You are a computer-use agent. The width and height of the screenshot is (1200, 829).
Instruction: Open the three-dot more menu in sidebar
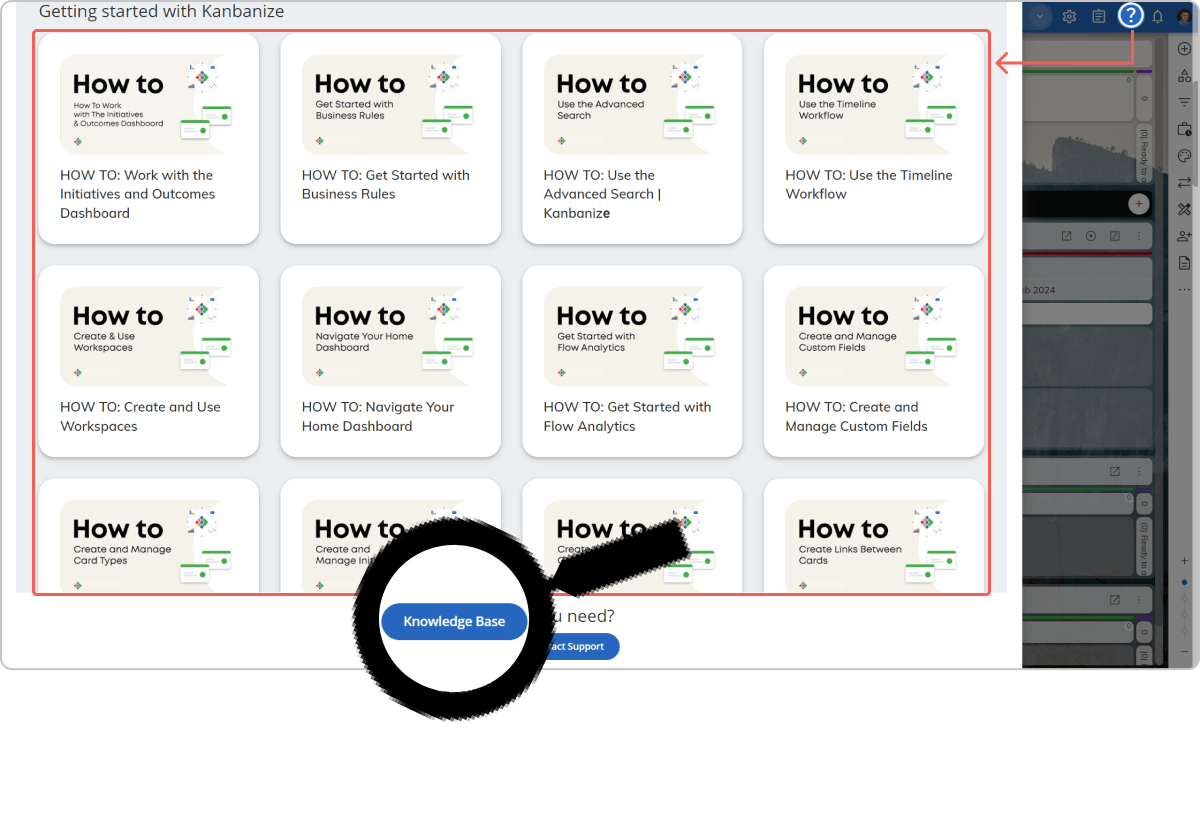coord(1185,289)
